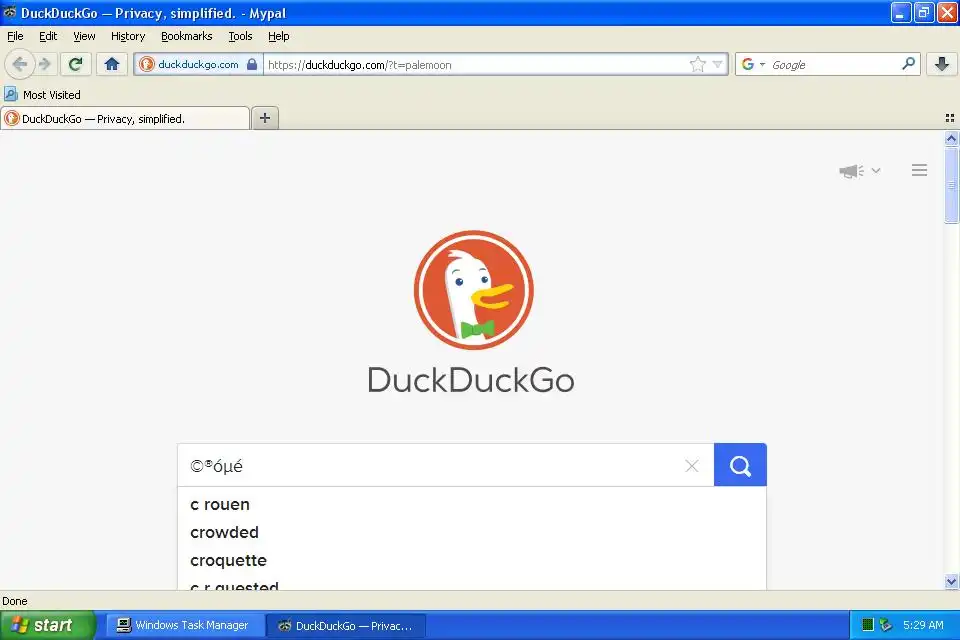This screenshot has height=640, width=960.
Task: Open the Bookmarks menu
Action: pyautogui.click(x=187, y=36)
